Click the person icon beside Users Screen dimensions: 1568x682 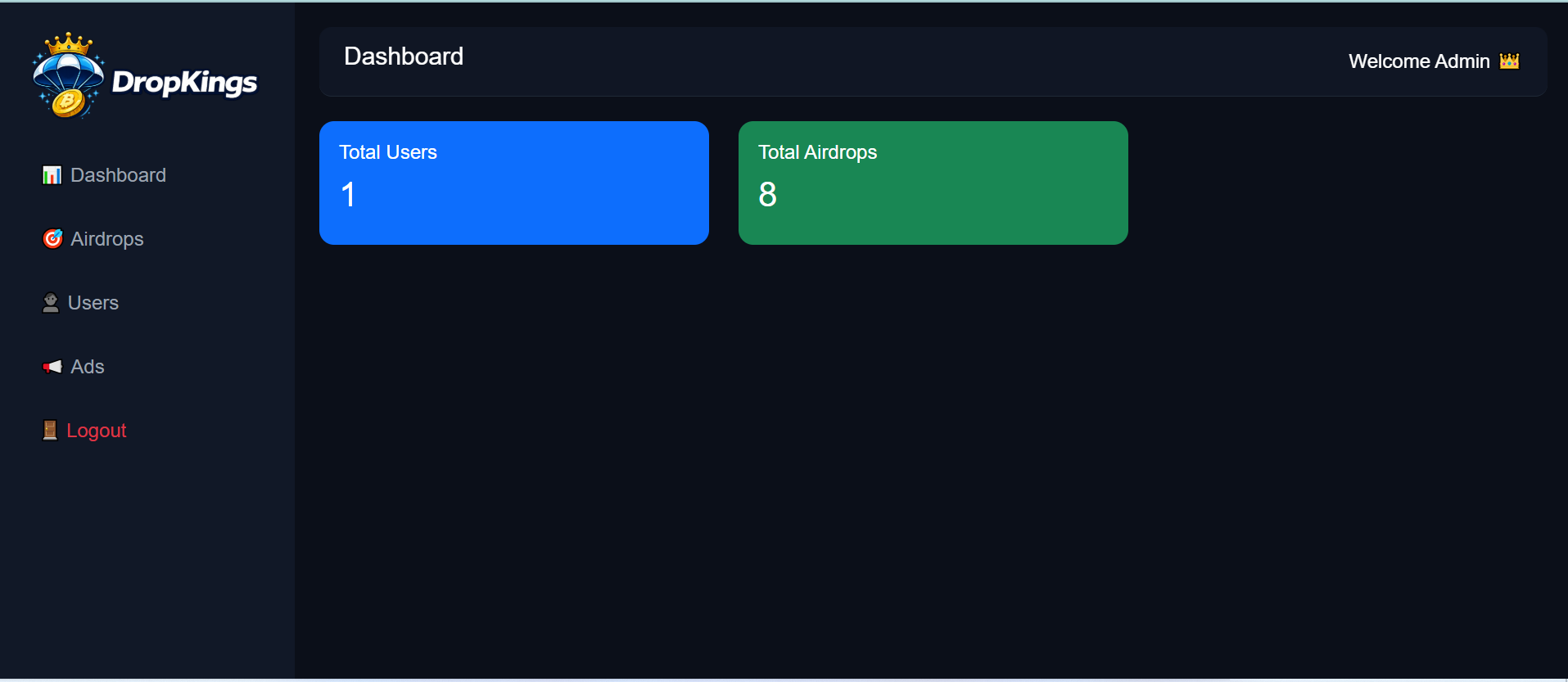coord(51,303)
